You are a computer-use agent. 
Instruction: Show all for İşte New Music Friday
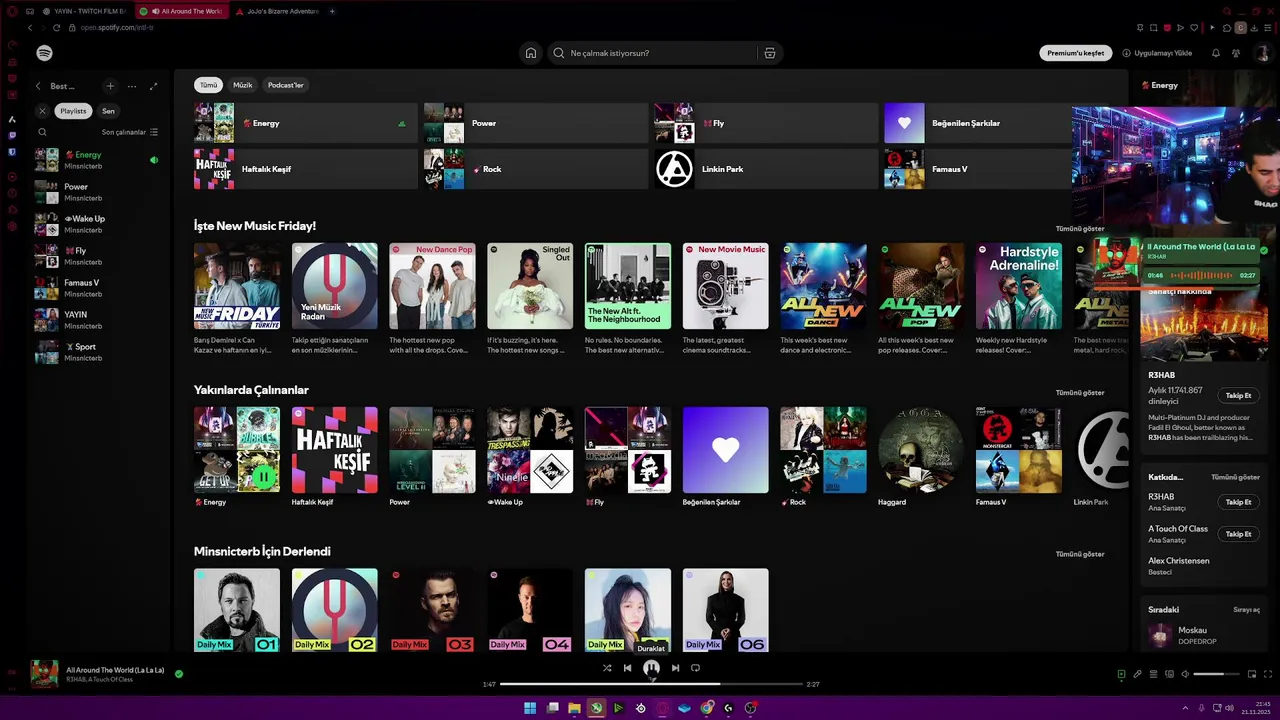1080,229
